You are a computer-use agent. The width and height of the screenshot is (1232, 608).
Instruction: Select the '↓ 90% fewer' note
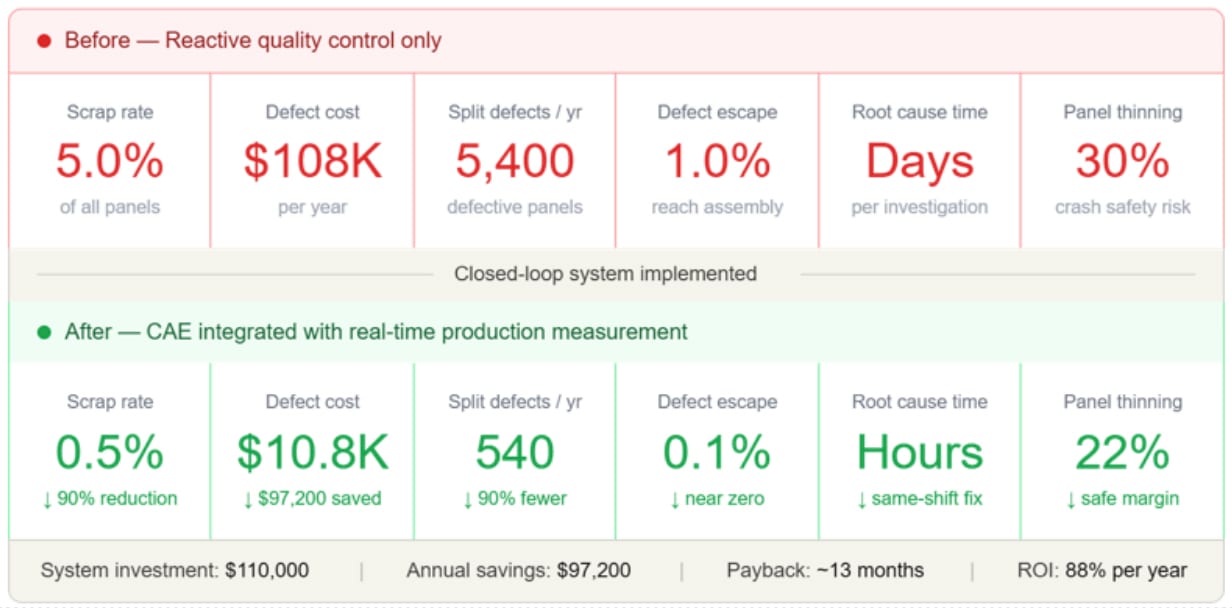(x=515, y=498)
